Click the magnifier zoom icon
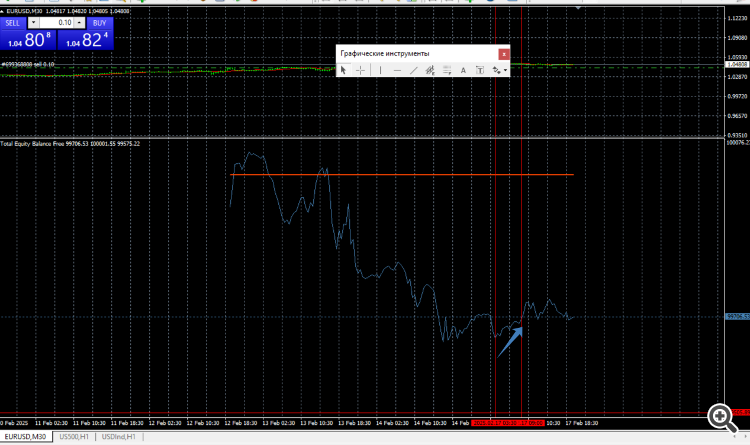The image size is (750, 445). pos(722,418)
